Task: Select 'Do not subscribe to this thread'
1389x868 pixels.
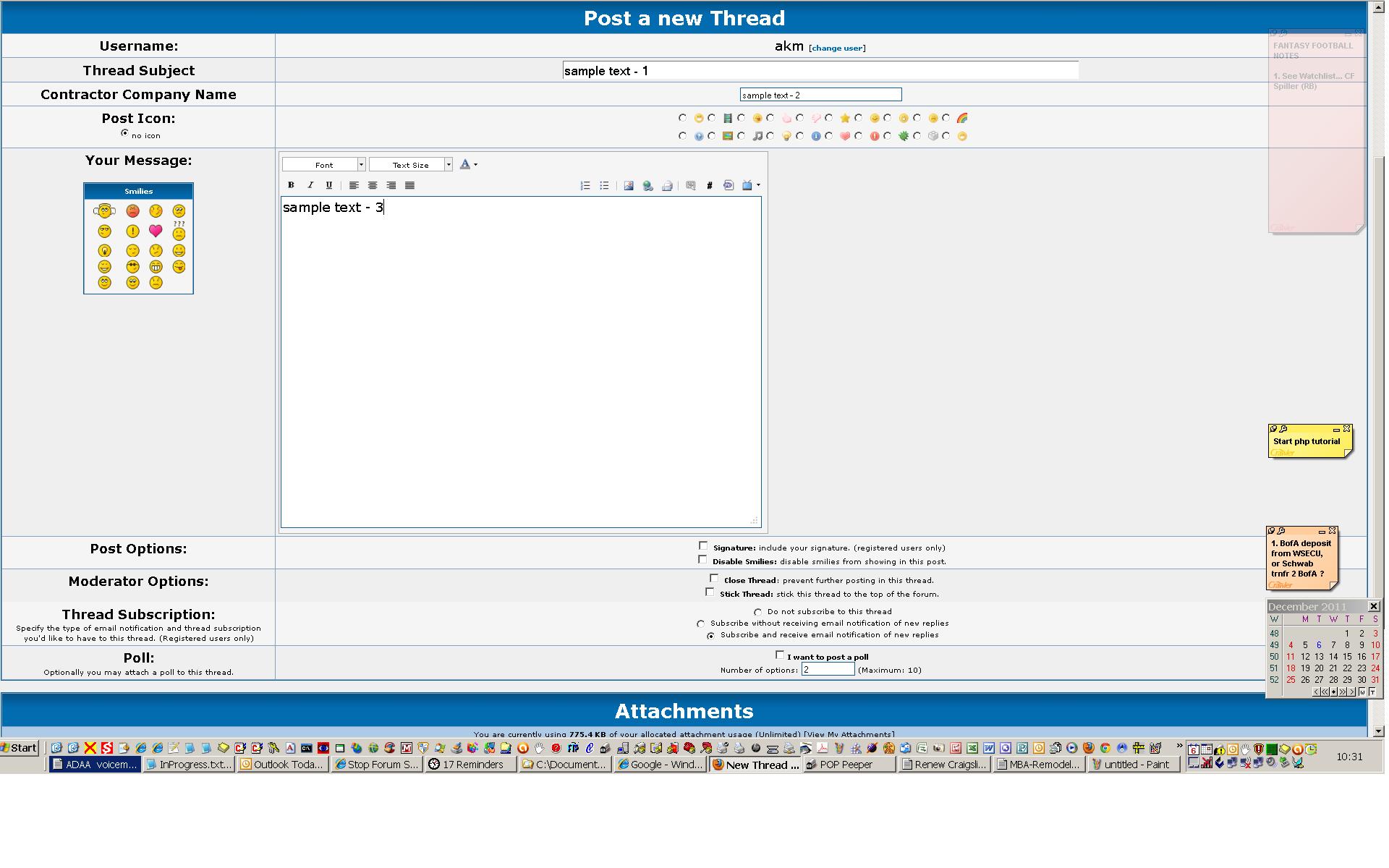Action: pos(757,612)
